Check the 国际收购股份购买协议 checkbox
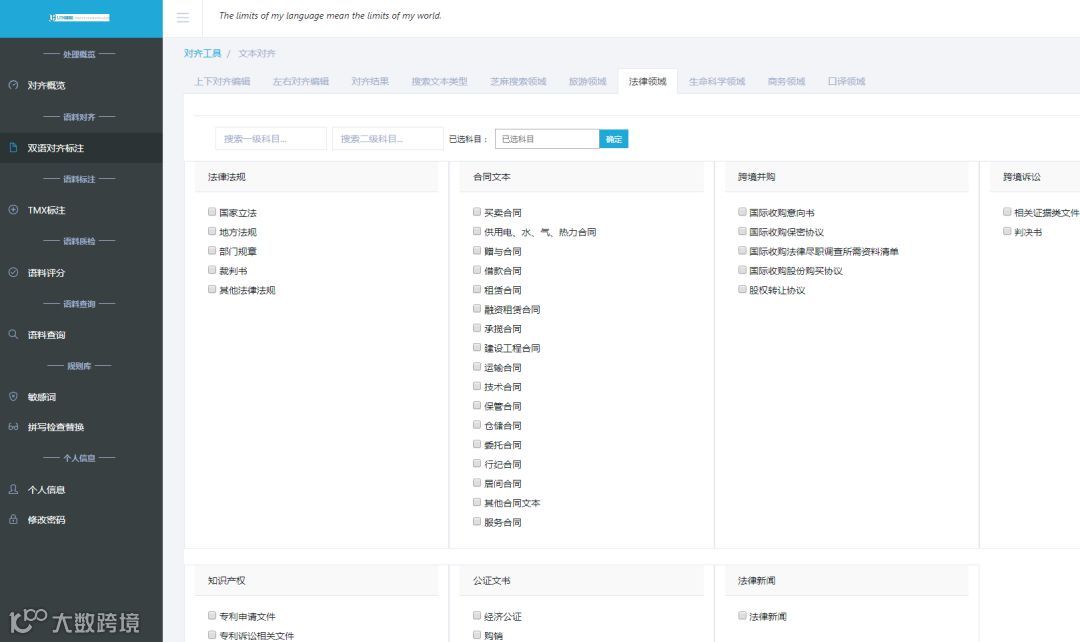 [x=742, y=270]
